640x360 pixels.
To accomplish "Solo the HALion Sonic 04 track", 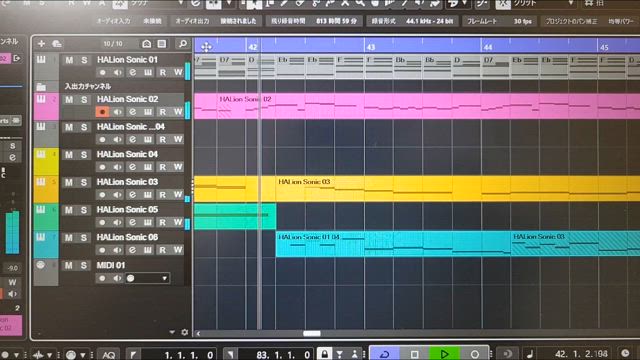I will (84, 155).
